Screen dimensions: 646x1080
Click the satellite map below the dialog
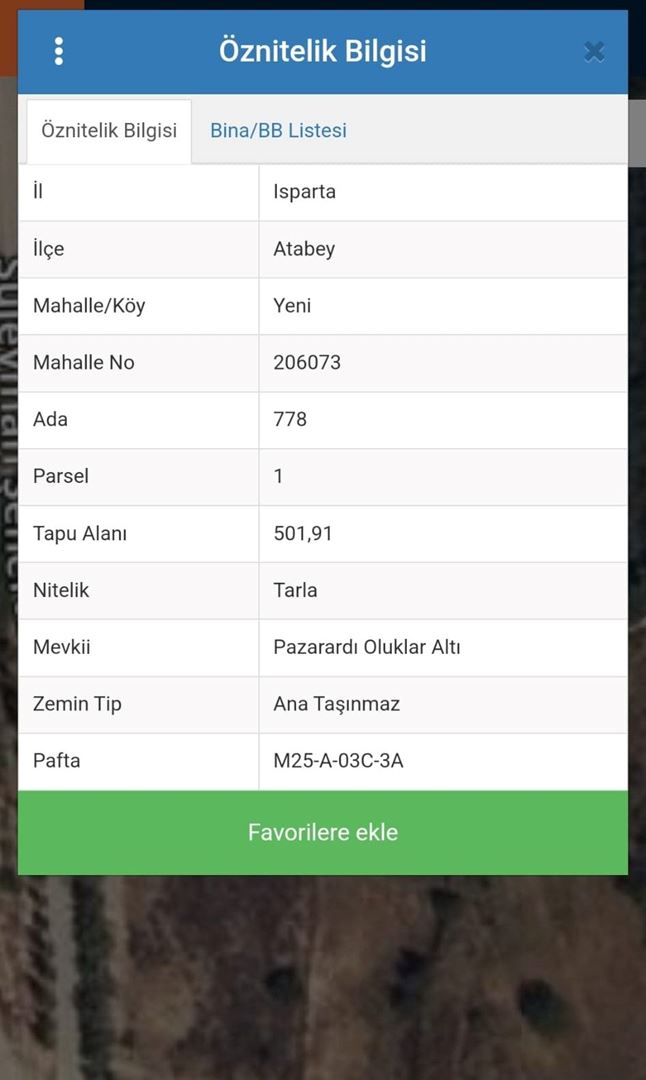pyautogui.click(x=323, y=980)
